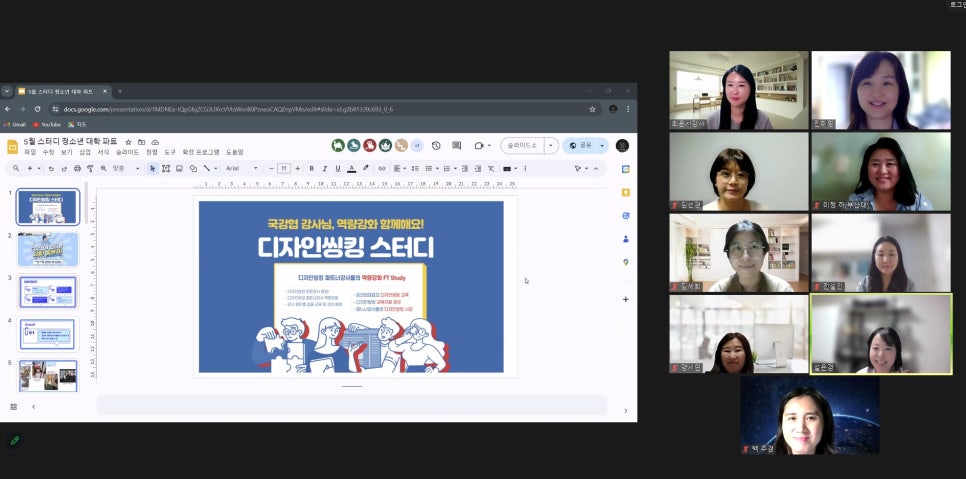Viewport: 966px width, 479px height.
Task: Open the 파일 menu
Action: [29, 152]
